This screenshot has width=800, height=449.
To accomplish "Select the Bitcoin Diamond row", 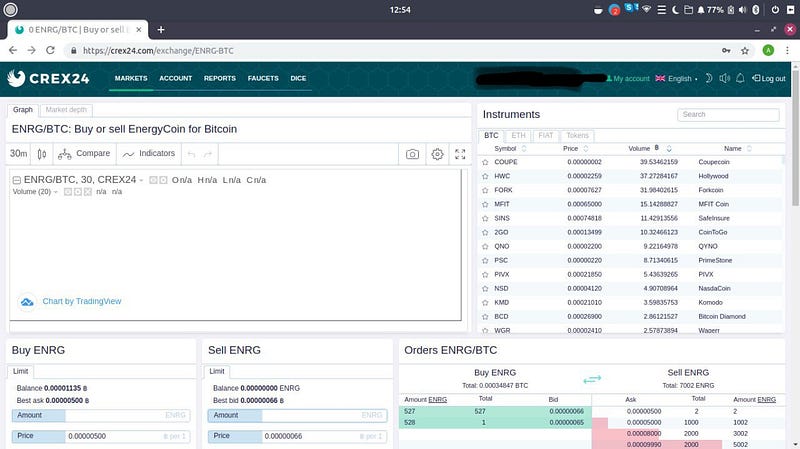I will (x=631, y=316).
